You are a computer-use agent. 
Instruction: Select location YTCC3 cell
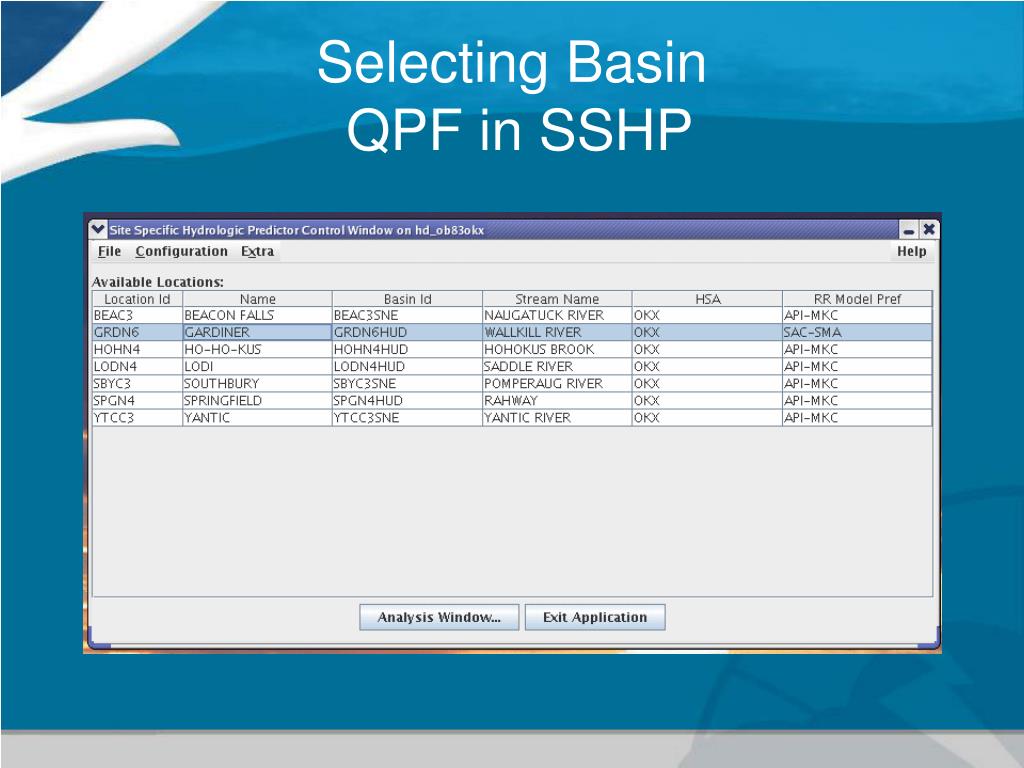[137, 417]
